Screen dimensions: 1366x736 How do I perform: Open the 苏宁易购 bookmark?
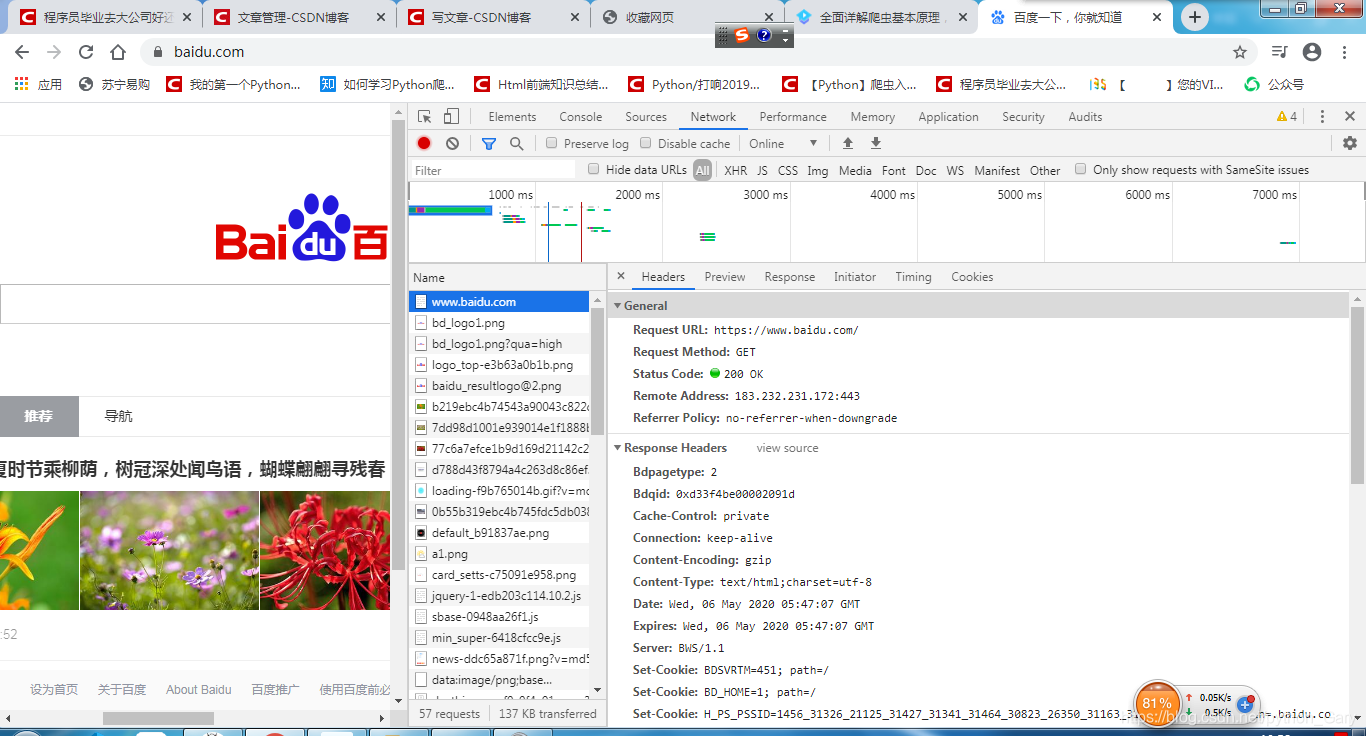(114, 84)
